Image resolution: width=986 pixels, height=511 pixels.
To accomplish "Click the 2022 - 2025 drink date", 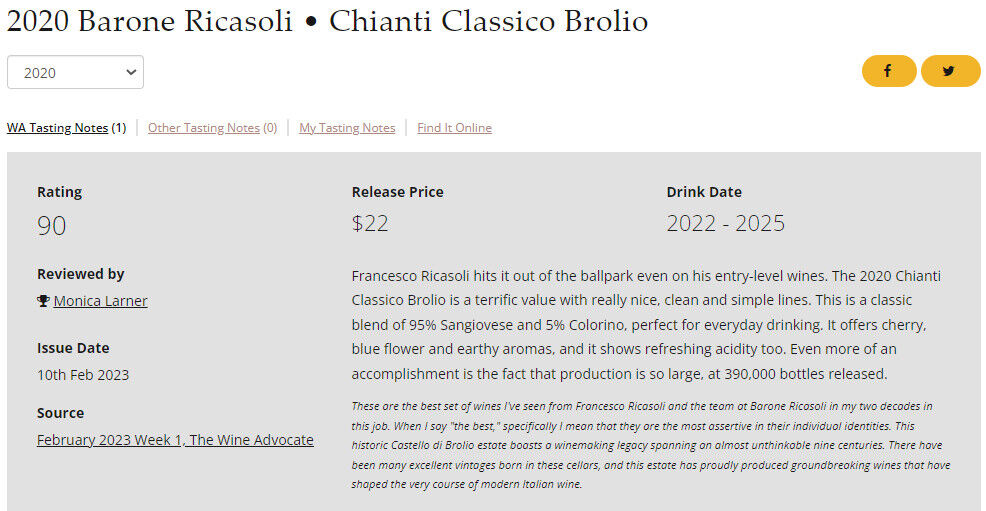I will tap(725, 223).
